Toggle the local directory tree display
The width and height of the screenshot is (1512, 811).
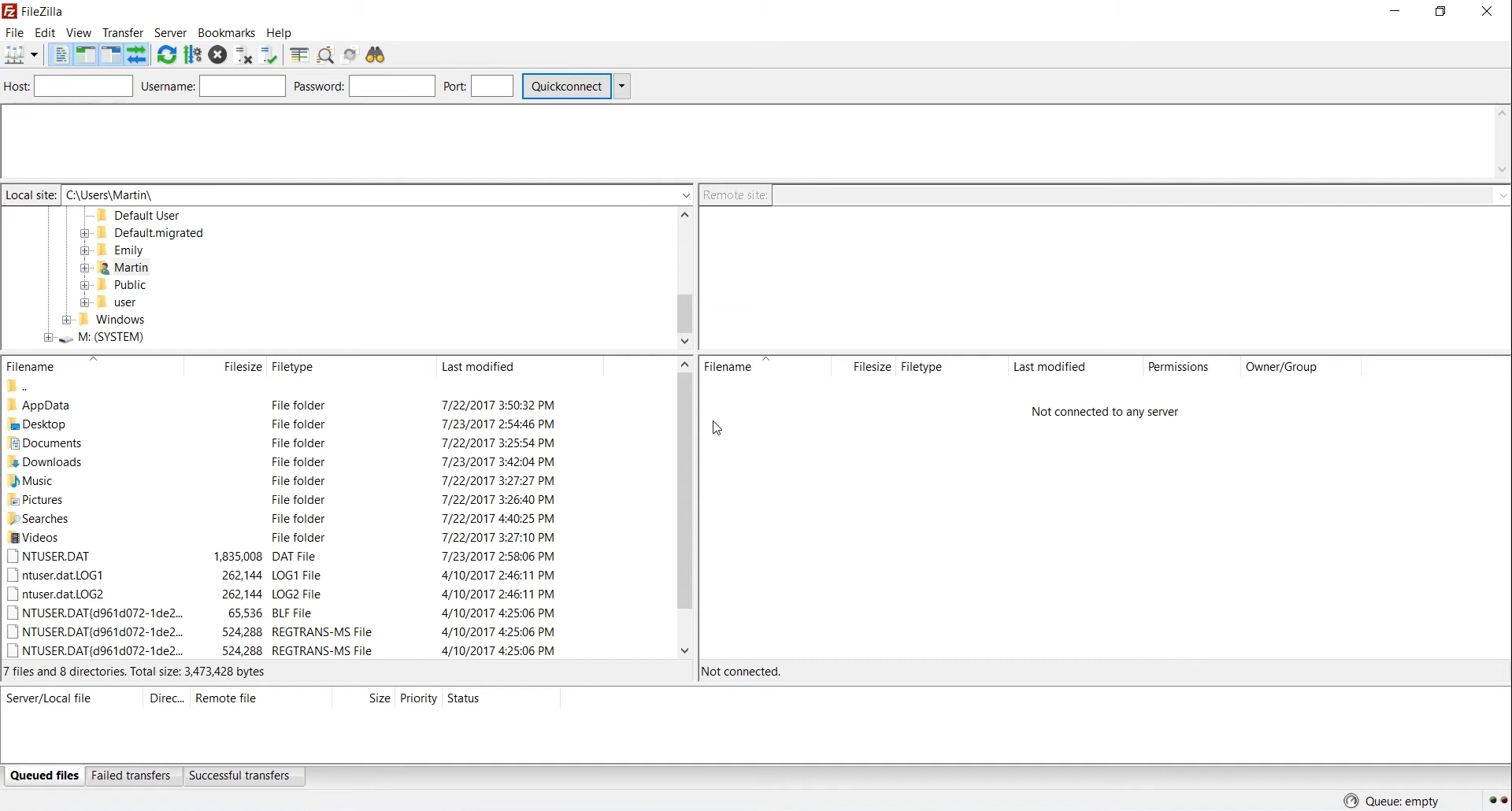pyautogui.click(x=86, y=55)
